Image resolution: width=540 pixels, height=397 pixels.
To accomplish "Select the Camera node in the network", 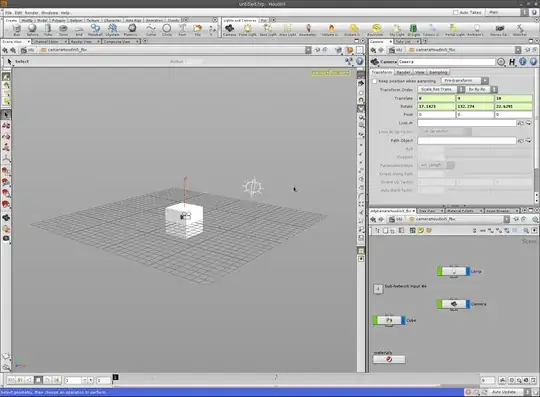I will (453, 304).
